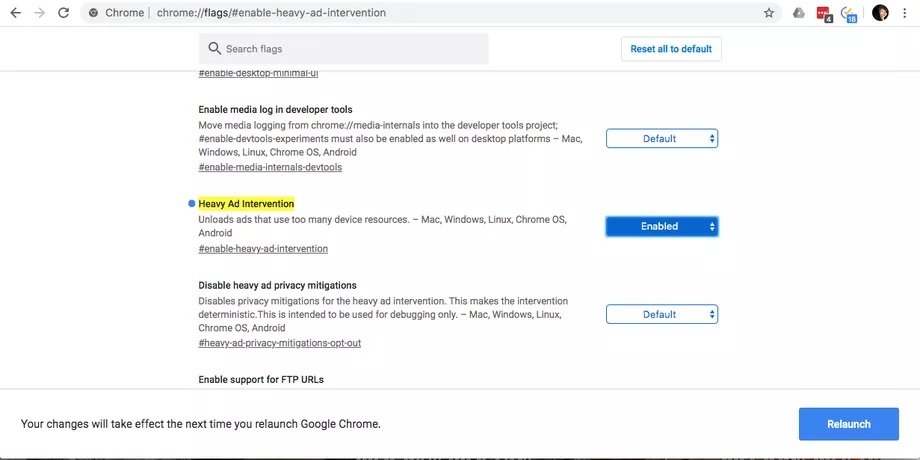920x460 pixels.
Task: Open the #enable-heavy-ad-intervention link
Action: coord(263,249)
